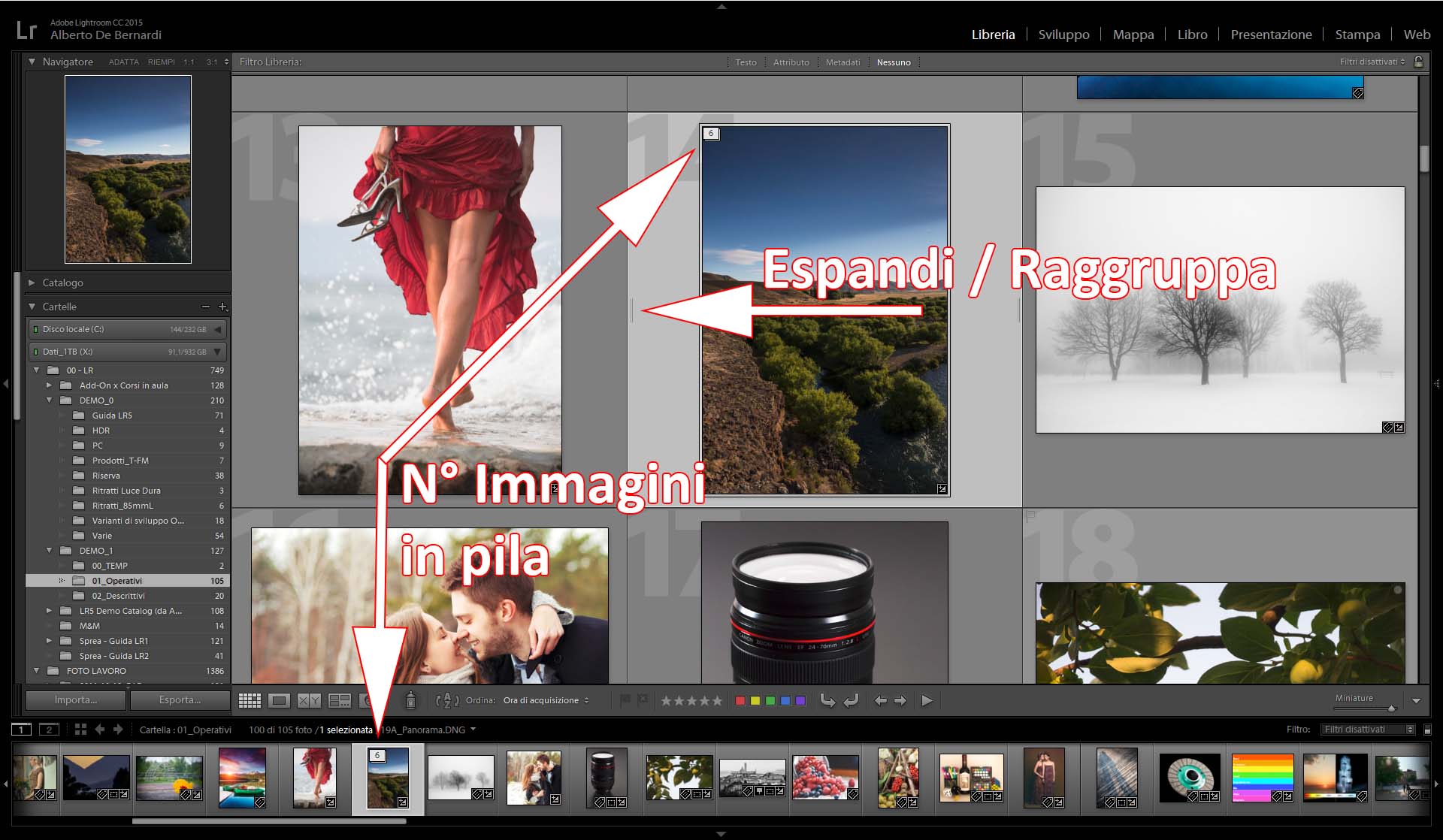Open Survey view
The width and height of the screenshot is (1443, 840).
click(340, 700)
